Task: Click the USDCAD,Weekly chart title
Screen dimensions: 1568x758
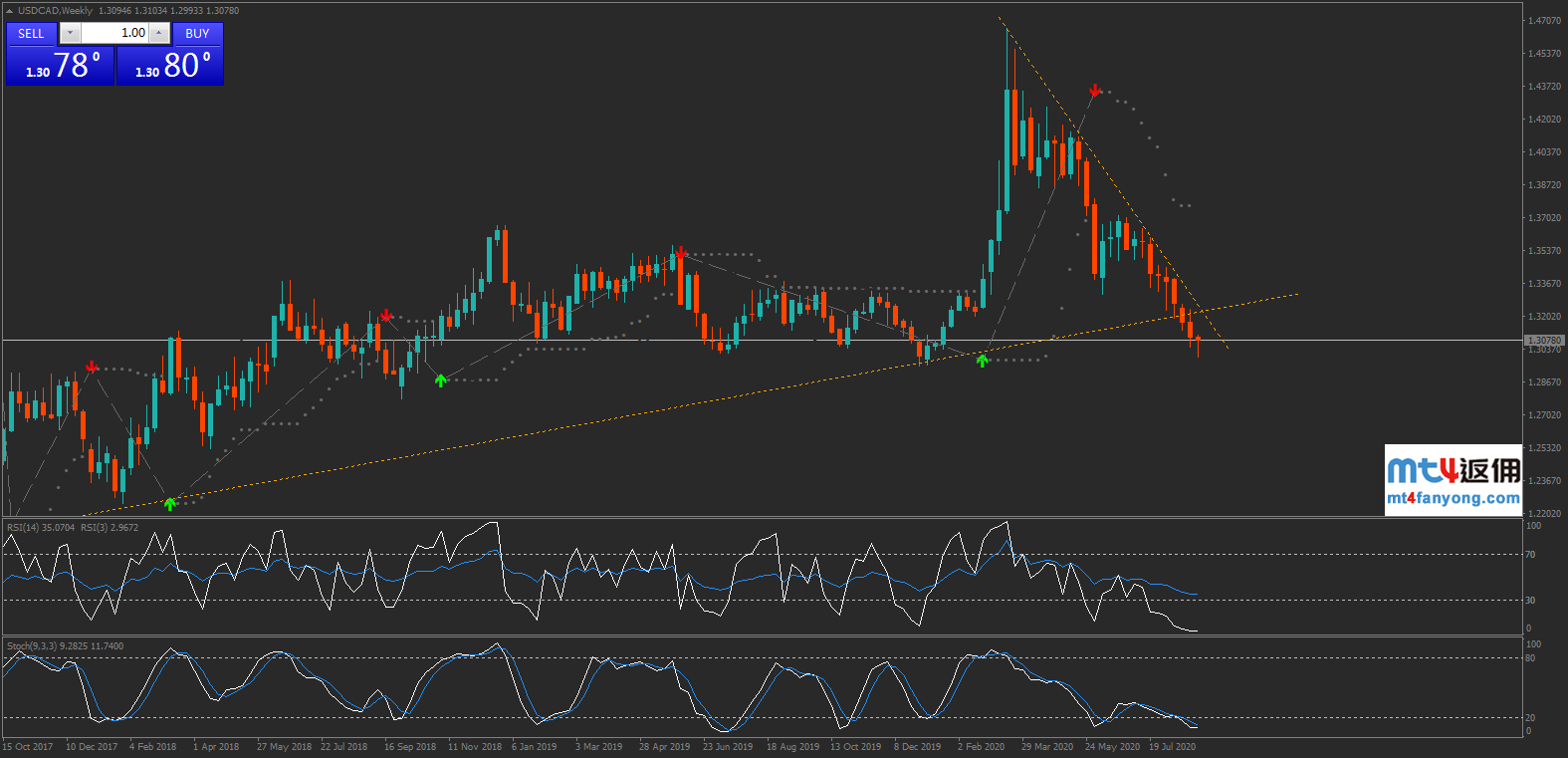Action: (55, 11)
